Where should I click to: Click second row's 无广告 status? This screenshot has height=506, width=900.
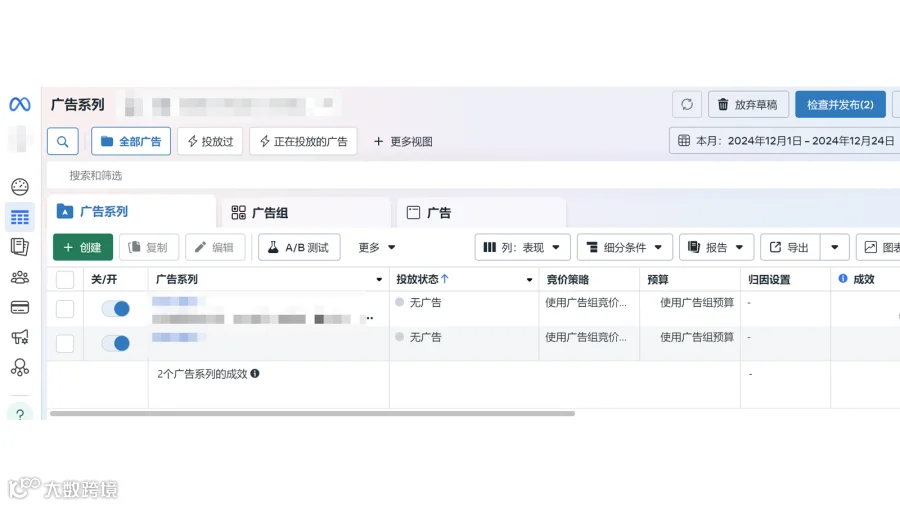(425, 337)
